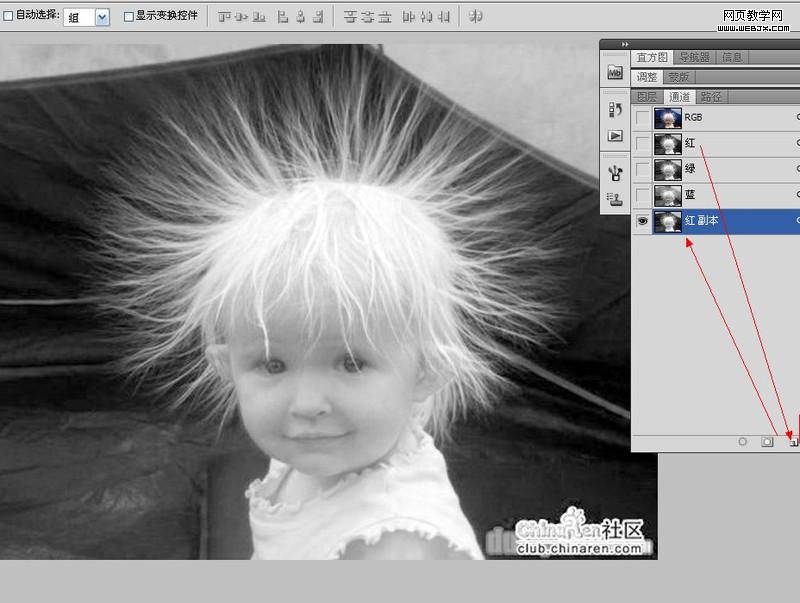
Task: Click the 红 channel name
Action: (690, 143)
